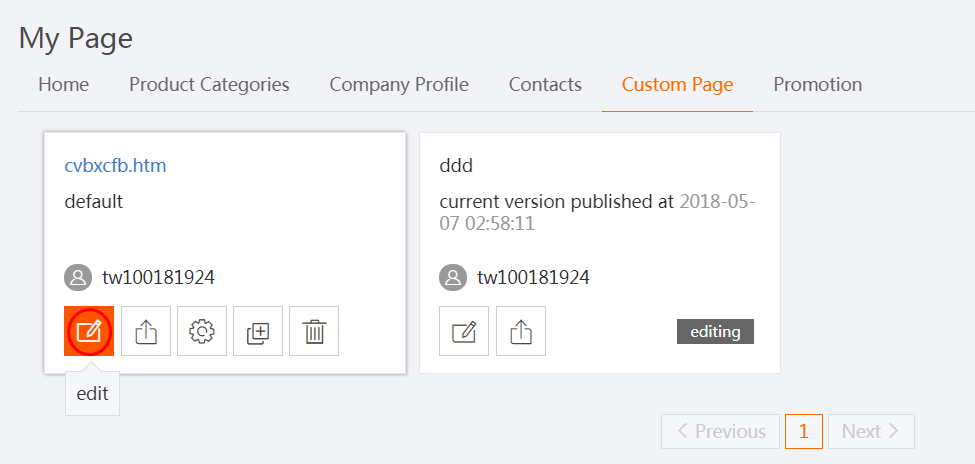Open the Product Categories tab
Viewport: 975px width, 464px height.
(209, 85)
